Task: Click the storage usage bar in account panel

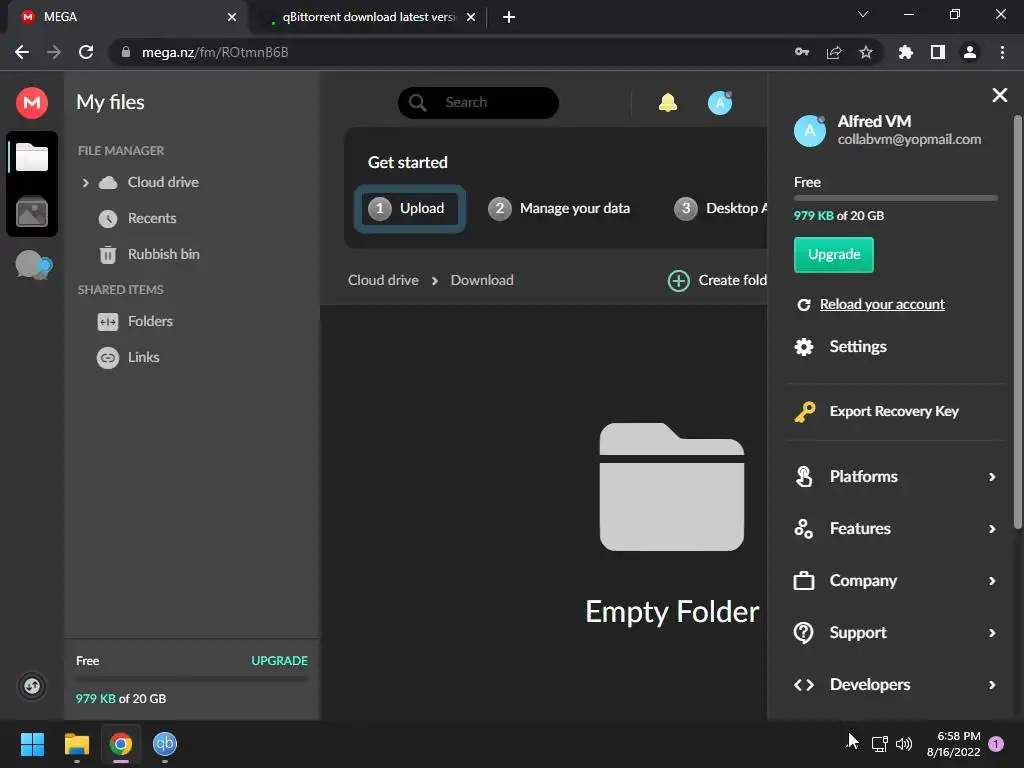Action: click(x=895, y=198)
